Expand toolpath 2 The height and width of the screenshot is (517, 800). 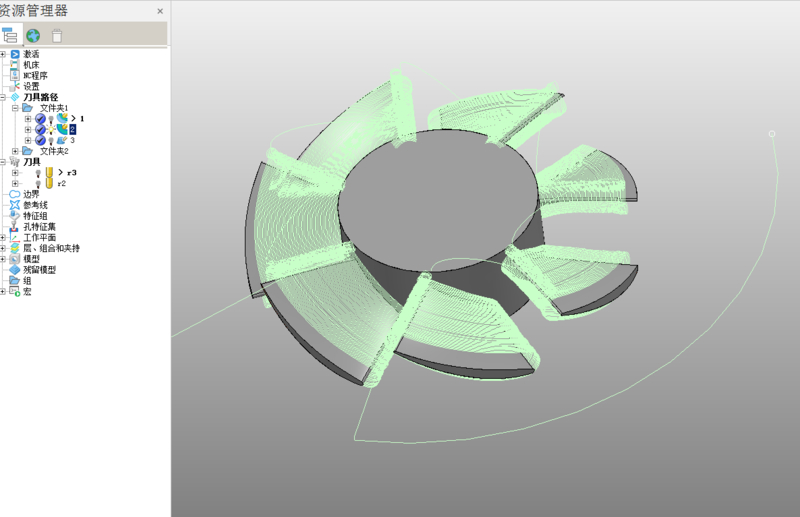(x=28, y=130)
